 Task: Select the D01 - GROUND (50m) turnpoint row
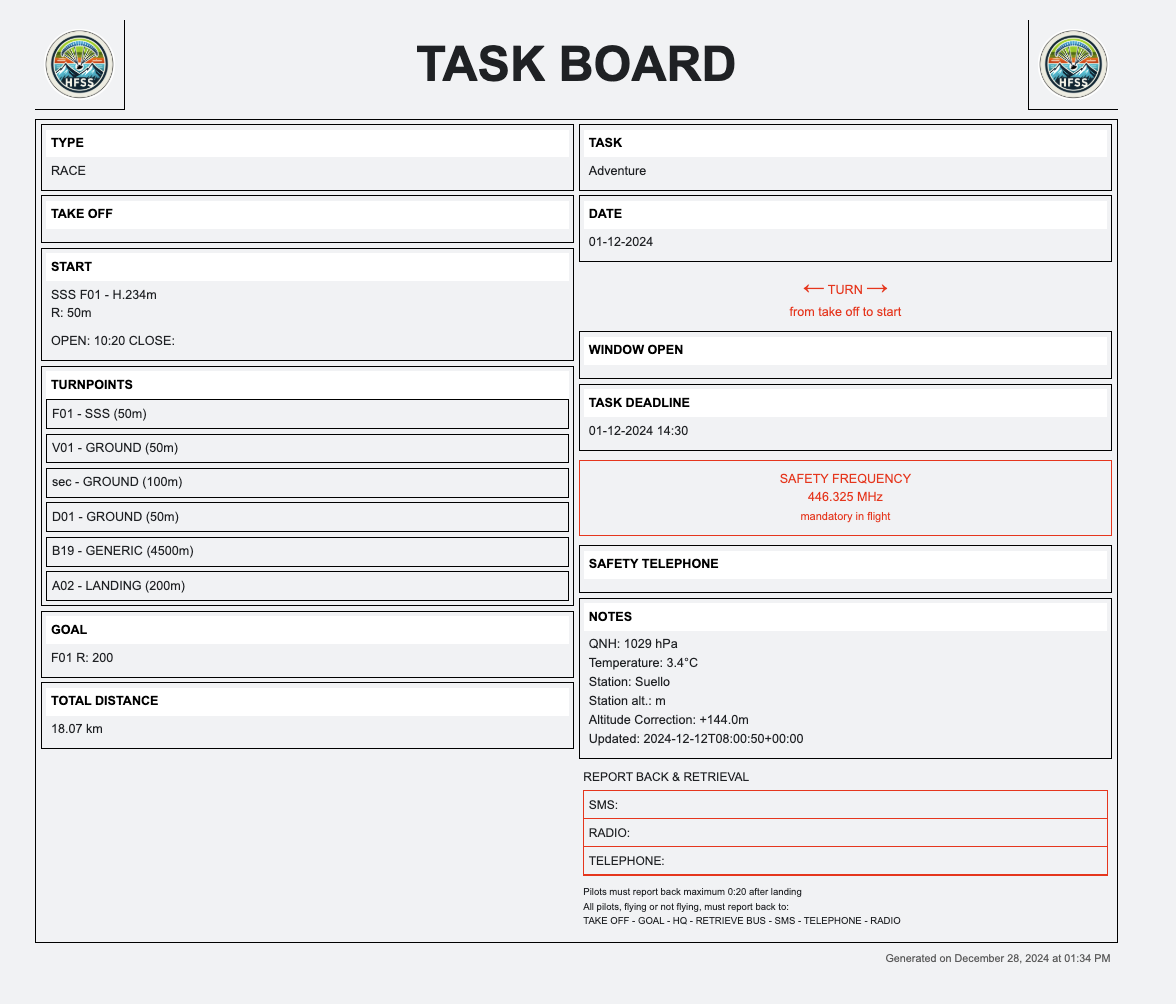(308, 517)
